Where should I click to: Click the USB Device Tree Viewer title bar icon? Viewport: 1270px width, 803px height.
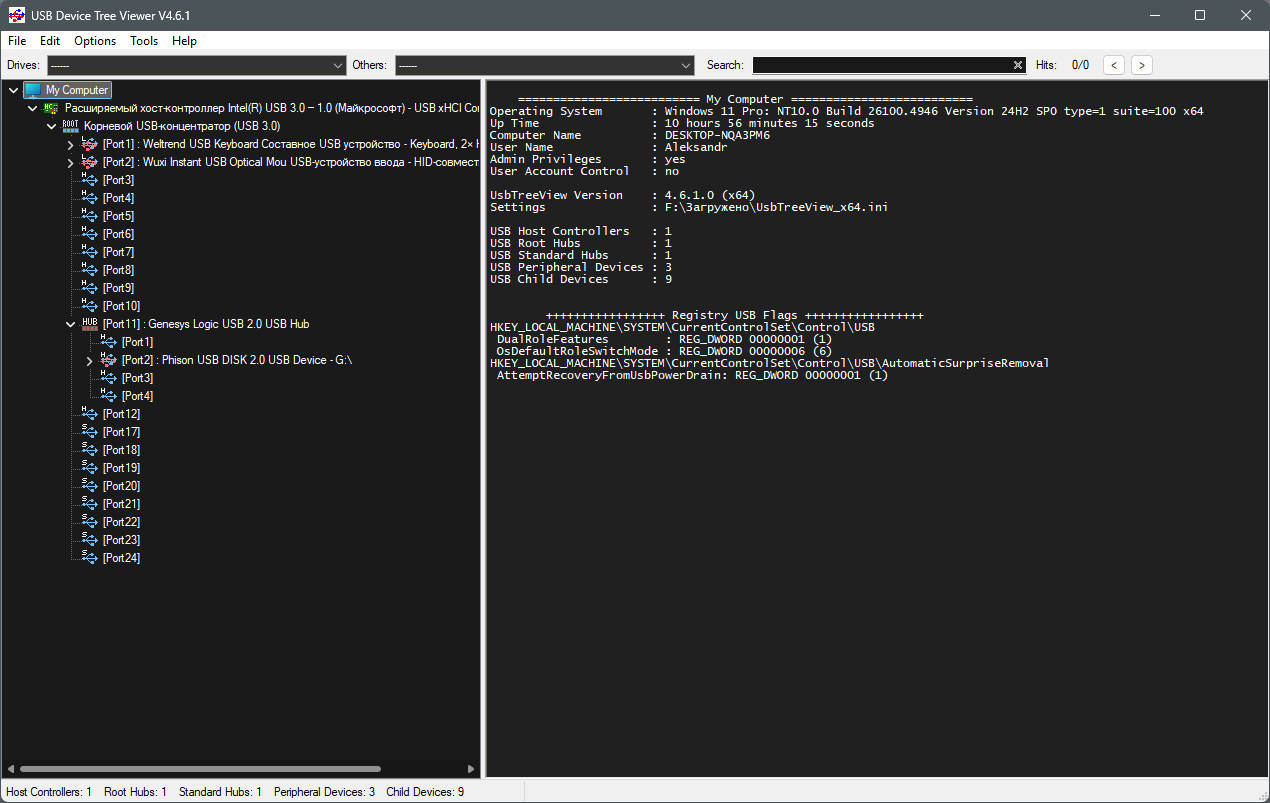16,16
